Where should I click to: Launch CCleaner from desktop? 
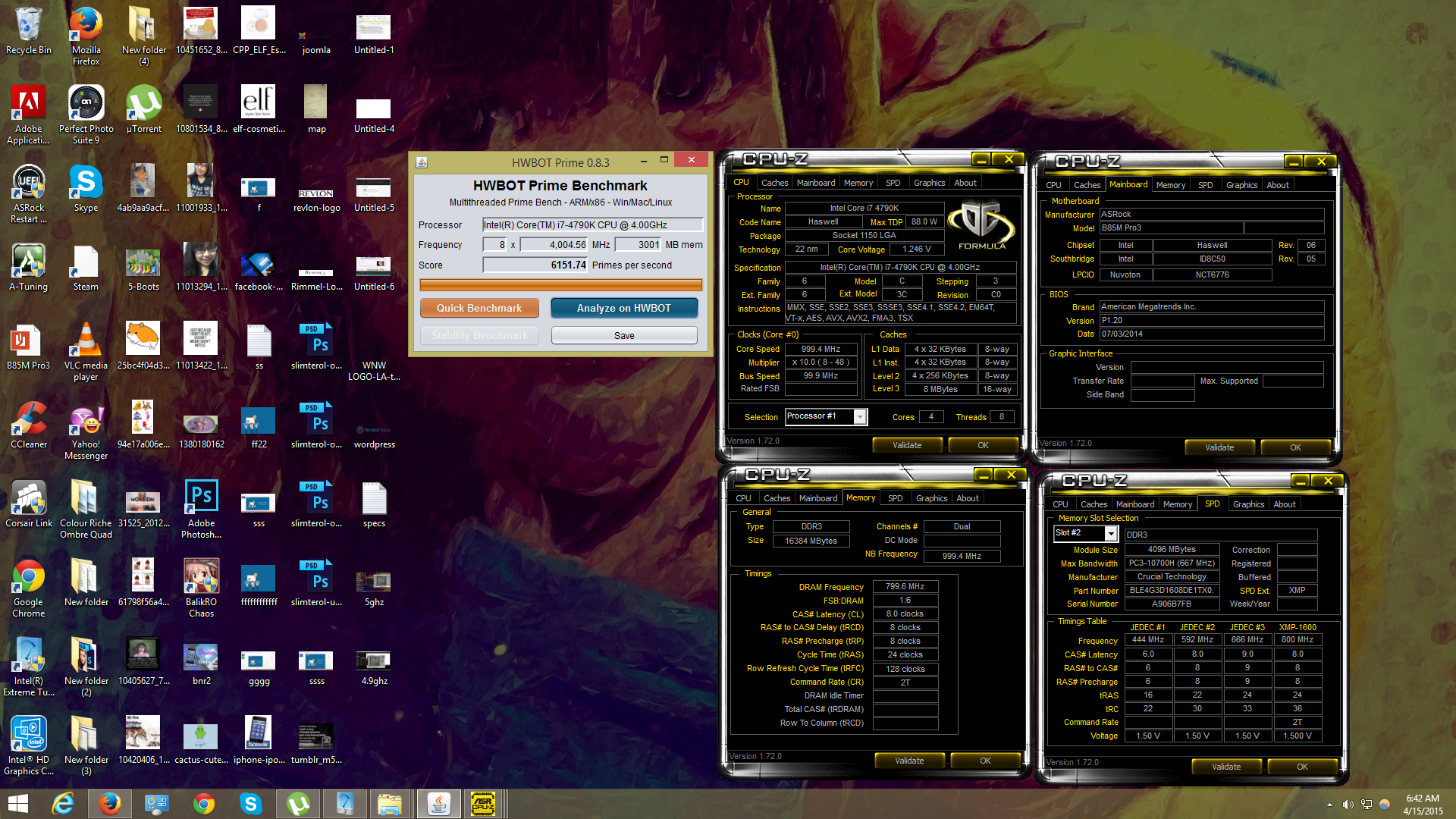point(29,425)
